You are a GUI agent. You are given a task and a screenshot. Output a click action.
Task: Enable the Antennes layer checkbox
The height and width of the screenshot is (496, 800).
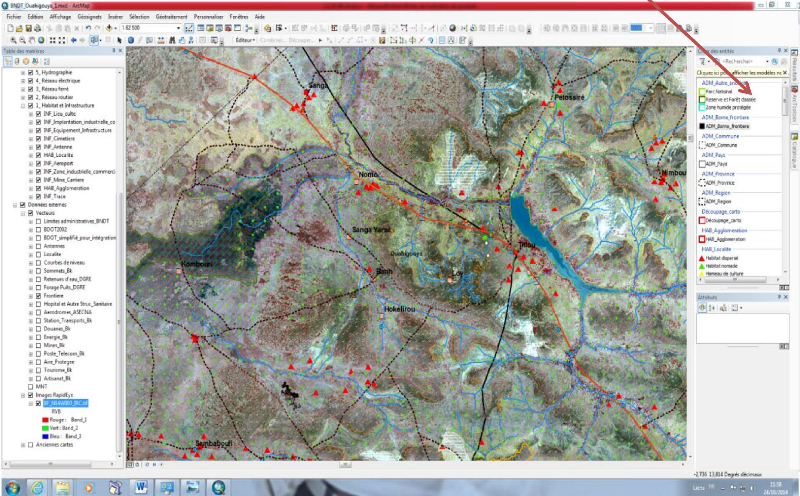click(x=37, y=247)
